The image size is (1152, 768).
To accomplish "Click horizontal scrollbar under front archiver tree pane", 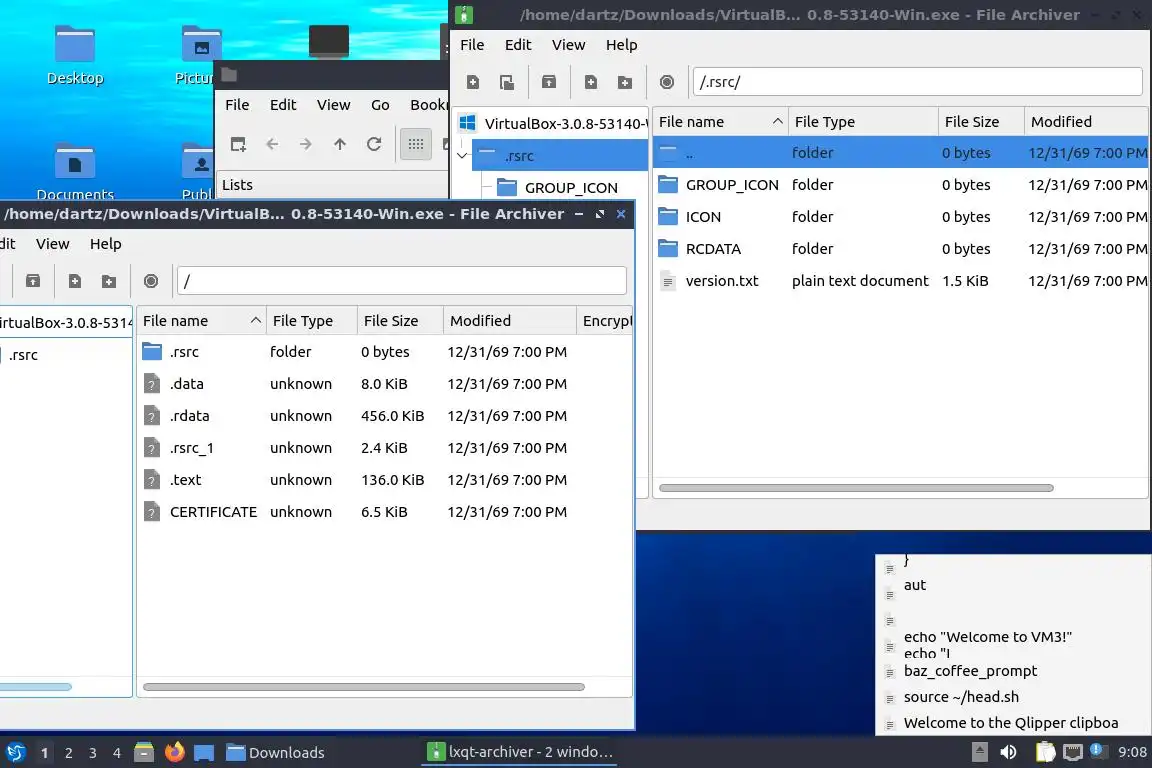I will pyautogui.click(x=35, y=687).
